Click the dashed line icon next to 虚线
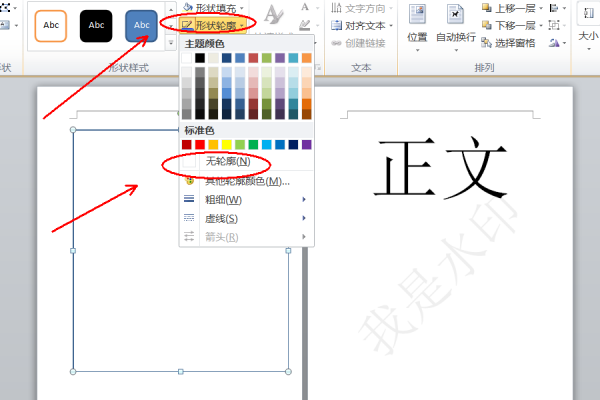600x400 pixels. point(189,218)
